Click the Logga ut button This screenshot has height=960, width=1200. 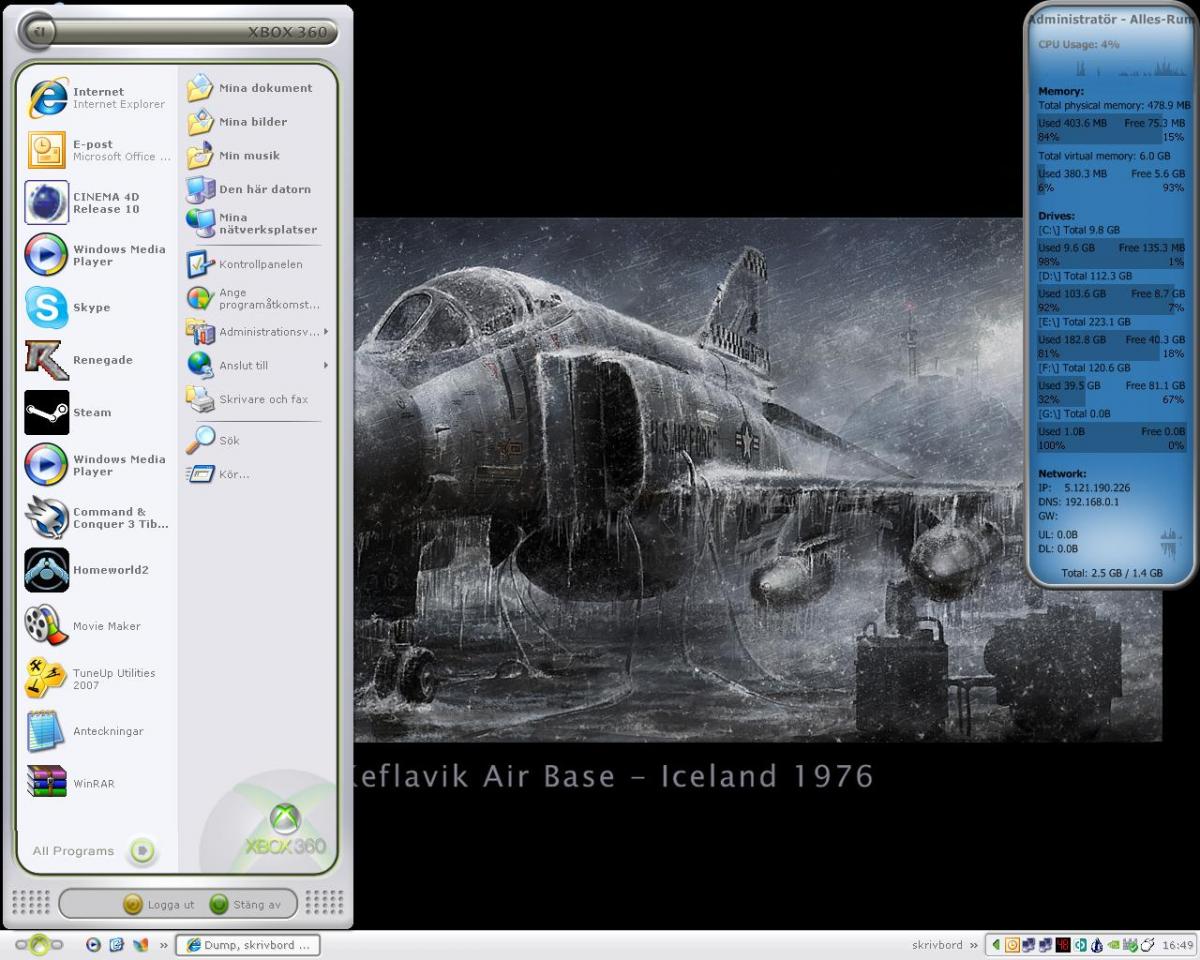click(159, 905)
